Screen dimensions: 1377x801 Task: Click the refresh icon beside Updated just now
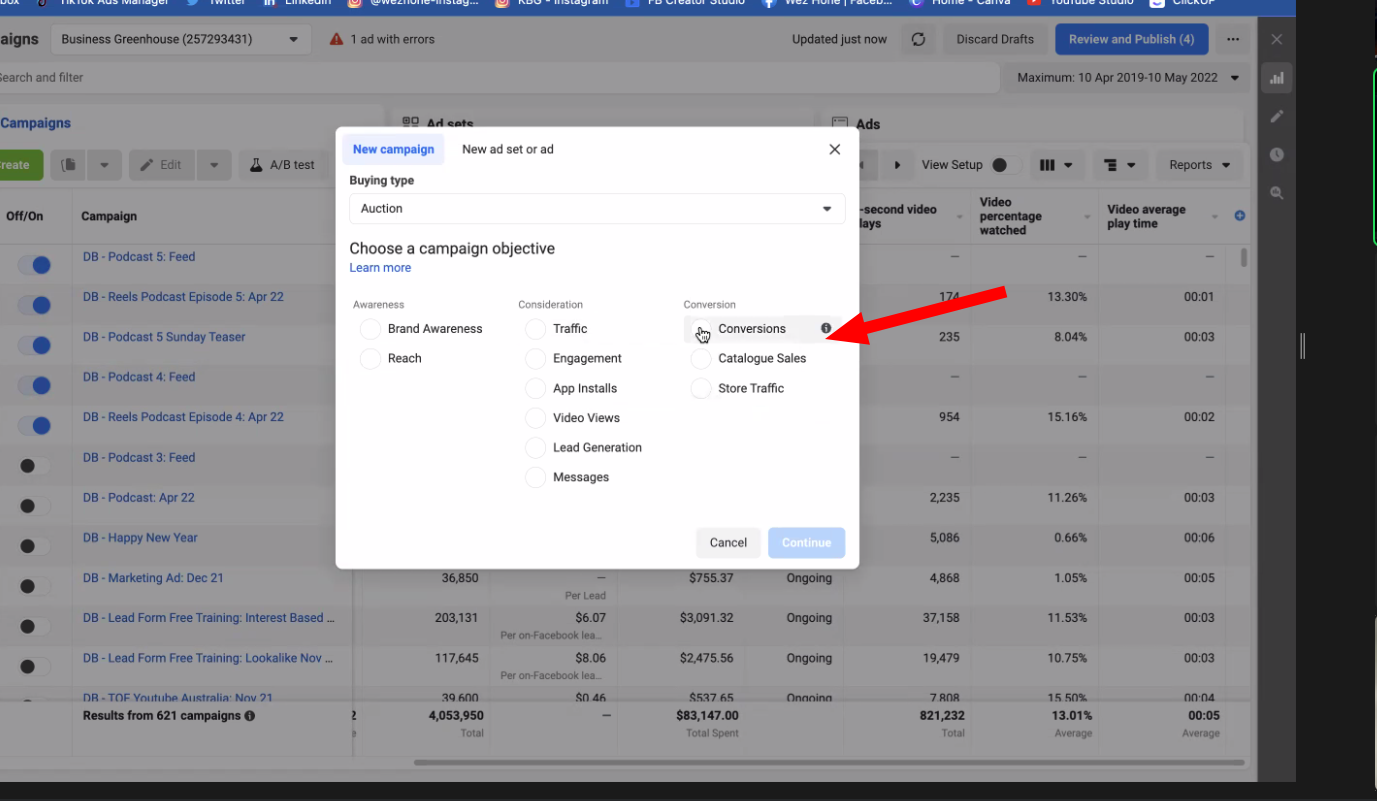point(918,40)
